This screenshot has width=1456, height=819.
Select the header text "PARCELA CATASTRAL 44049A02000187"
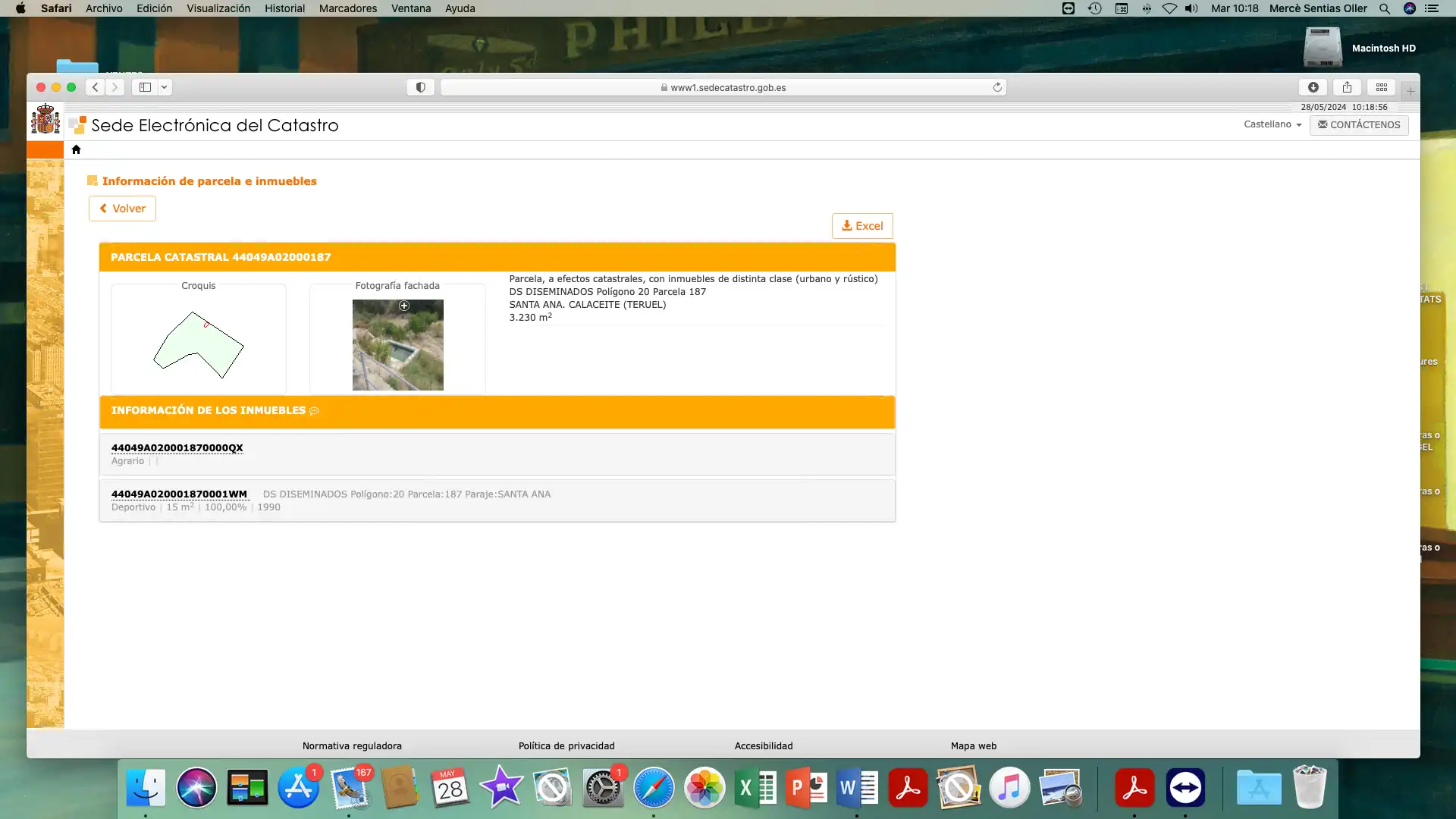[x=221, y=257]
